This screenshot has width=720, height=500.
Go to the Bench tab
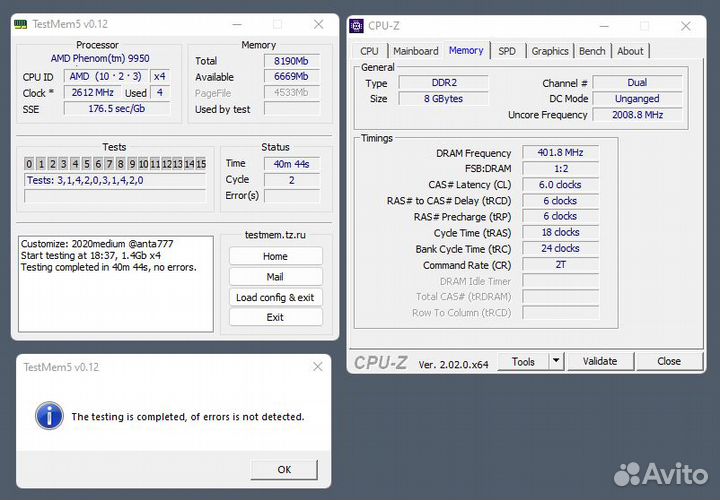[592, 51]
